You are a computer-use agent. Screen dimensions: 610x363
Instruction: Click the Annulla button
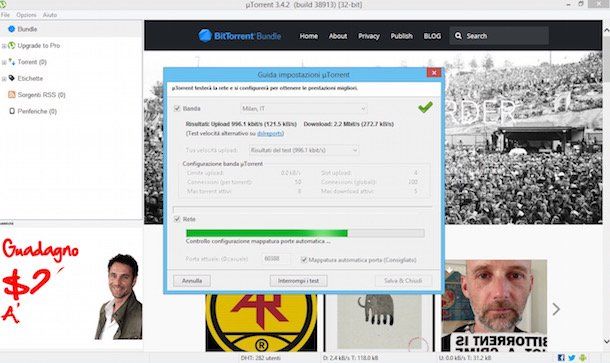(x=192, y=281)
